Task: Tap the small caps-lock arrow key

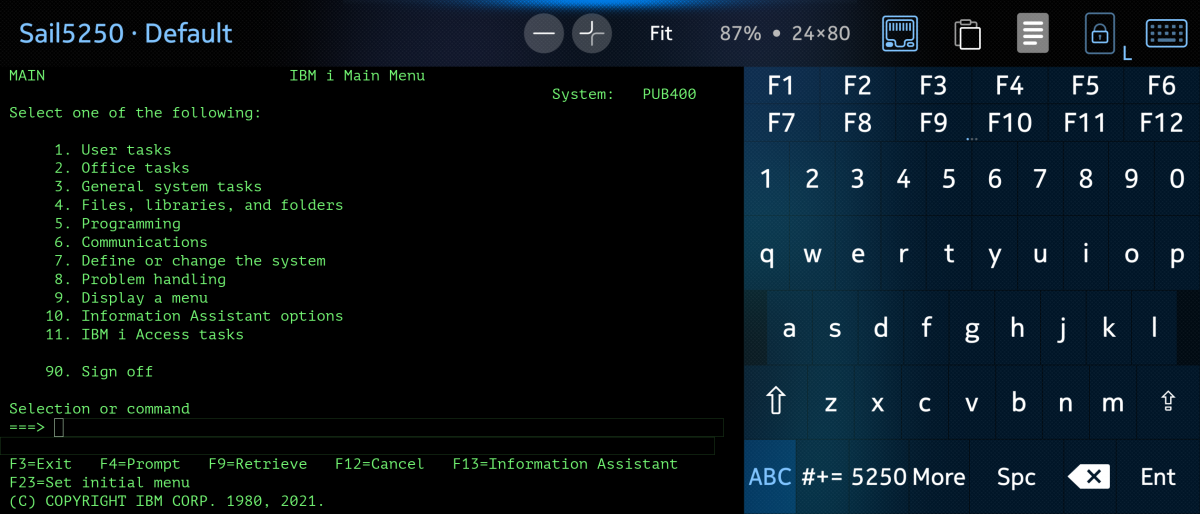Action: pyautogui.click(x=1167, y=402)
